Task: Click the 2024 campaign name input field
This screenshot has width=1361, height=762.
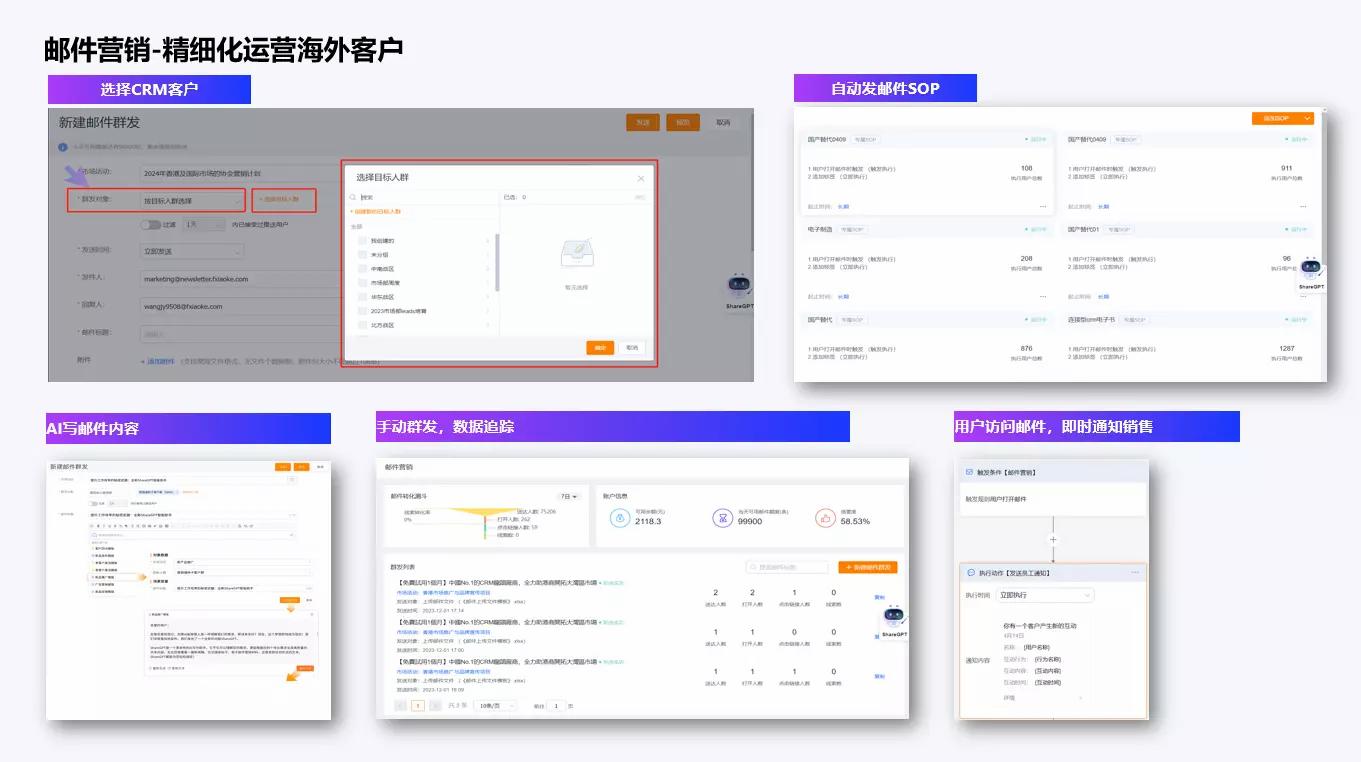Action: 240,173
